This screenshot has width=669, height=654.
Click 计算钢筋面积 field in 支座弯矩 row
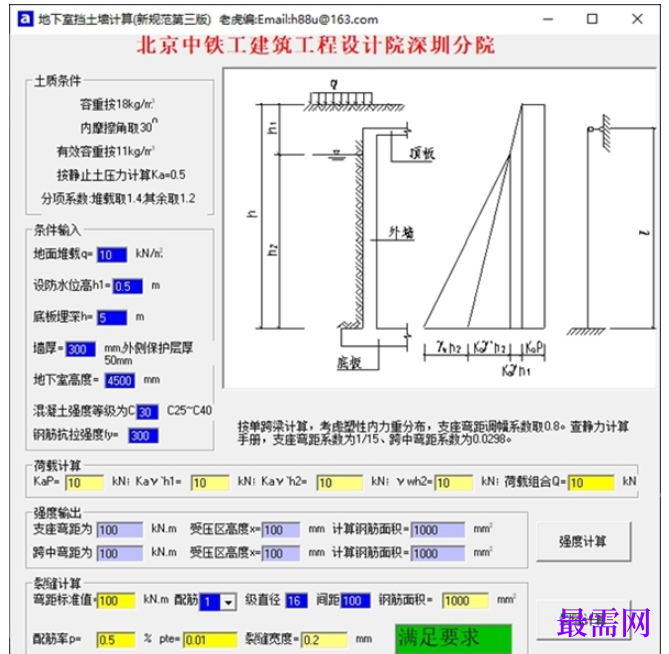pyautogui.click(x=438, y=530)
